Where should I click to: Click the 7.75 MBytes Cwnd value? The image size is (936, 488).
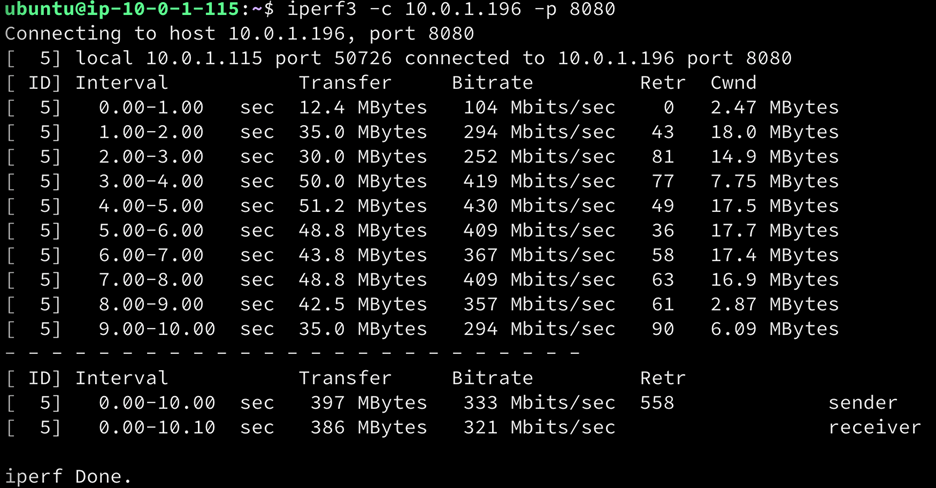tap(773, 182)
